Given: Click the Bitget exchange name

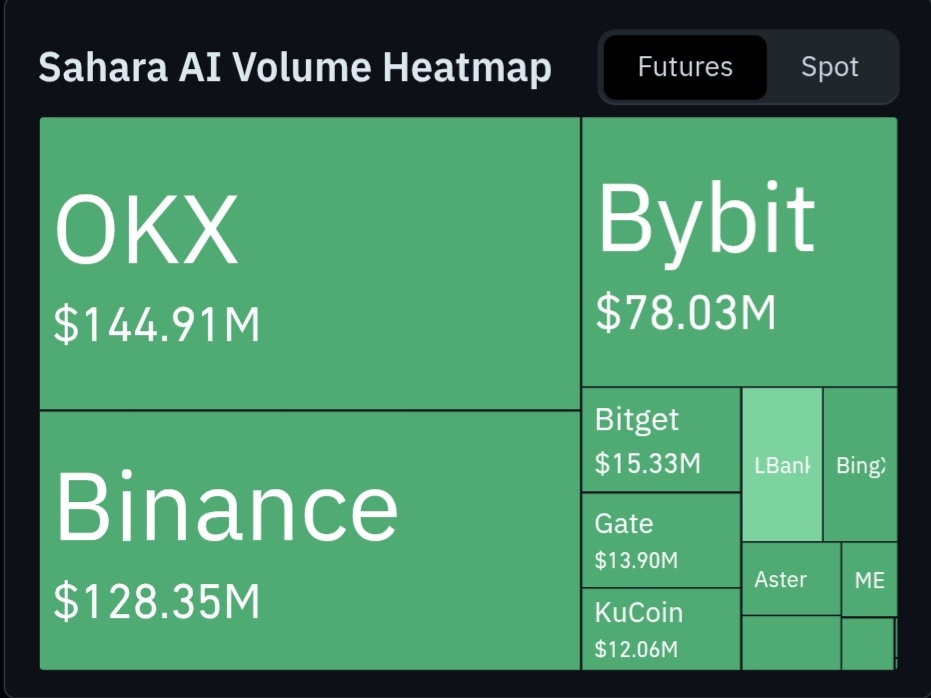Looking at the screenshot, I should [x=637, y=420].
